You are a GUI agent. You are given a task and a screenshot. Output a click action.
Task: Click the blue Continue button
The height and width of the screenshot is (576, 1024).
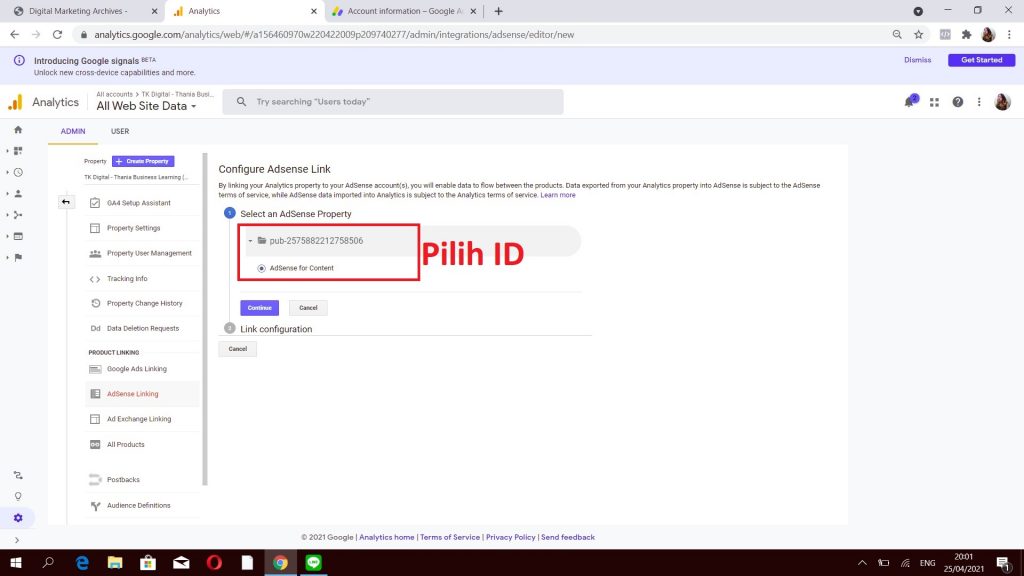click(259, 308)
